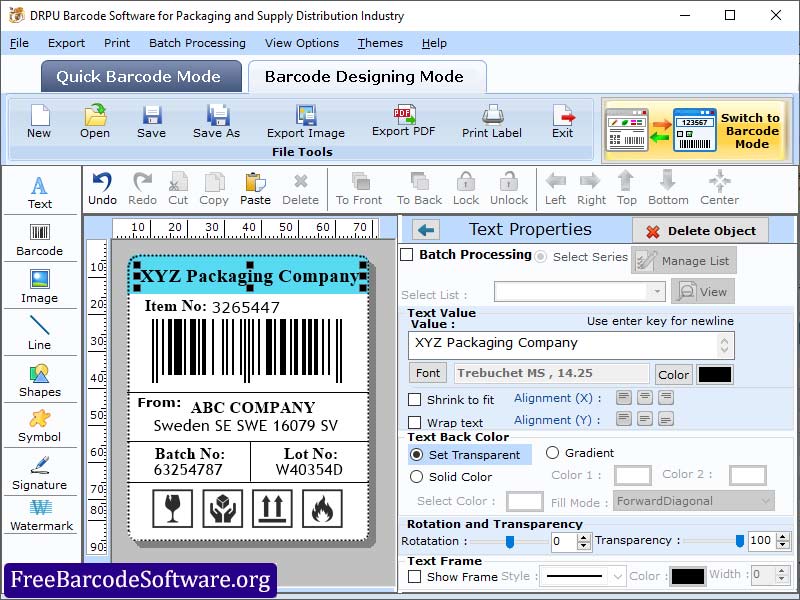Select the Shapes tool
This screenshot has height=600, width=800.
pos(40,381)
